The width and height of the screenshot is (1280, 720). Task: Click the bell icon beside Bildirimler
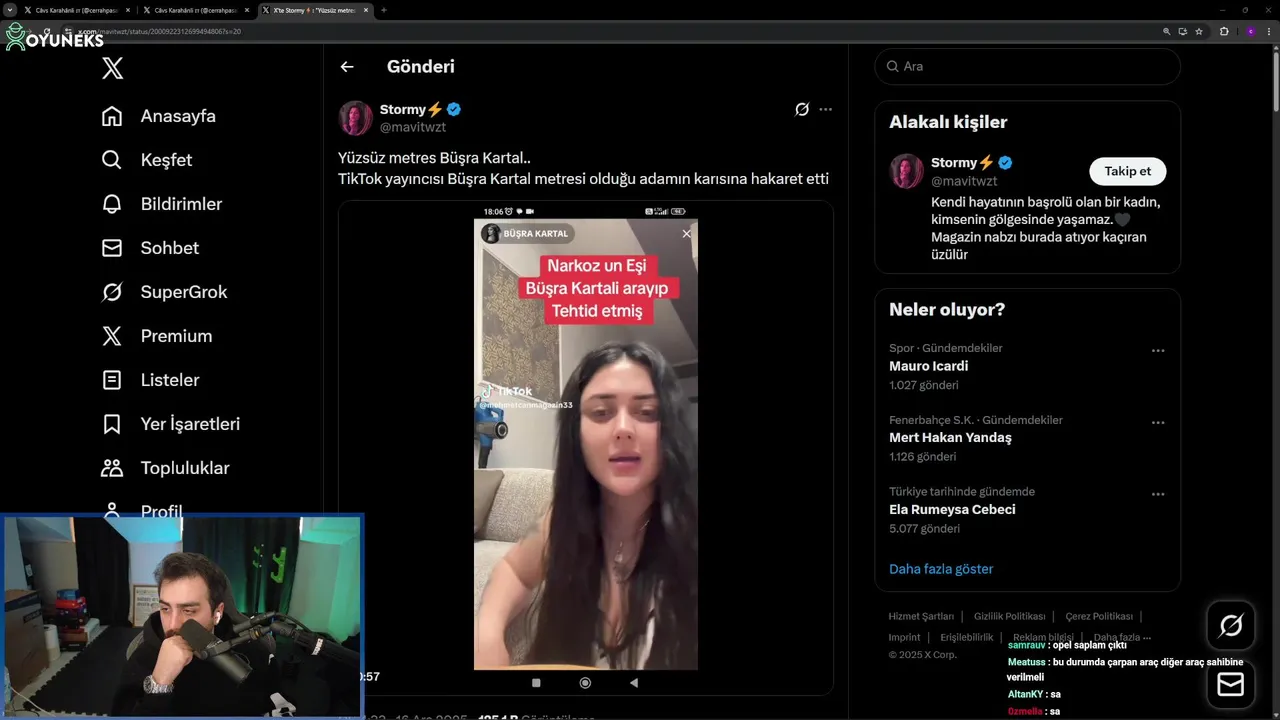pos(112,204)
